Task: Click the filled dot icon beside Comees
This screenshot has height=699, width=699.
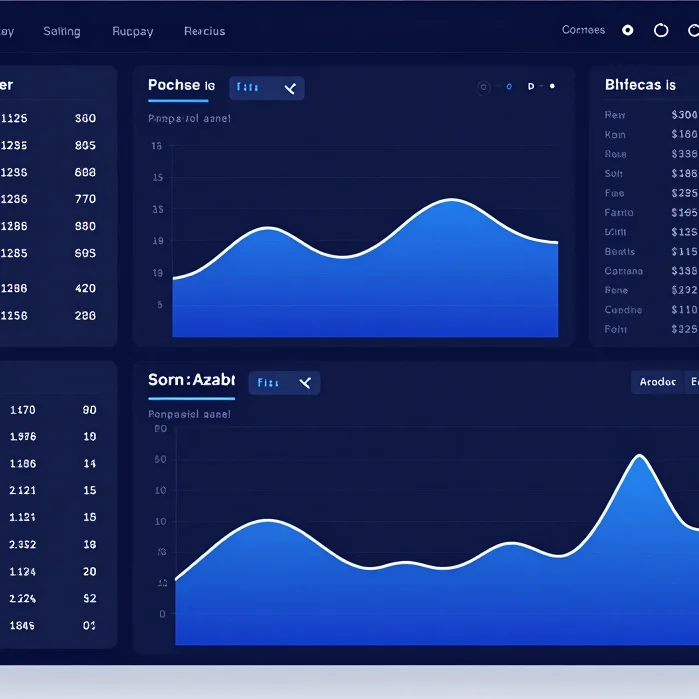Action: pos(628,30)
